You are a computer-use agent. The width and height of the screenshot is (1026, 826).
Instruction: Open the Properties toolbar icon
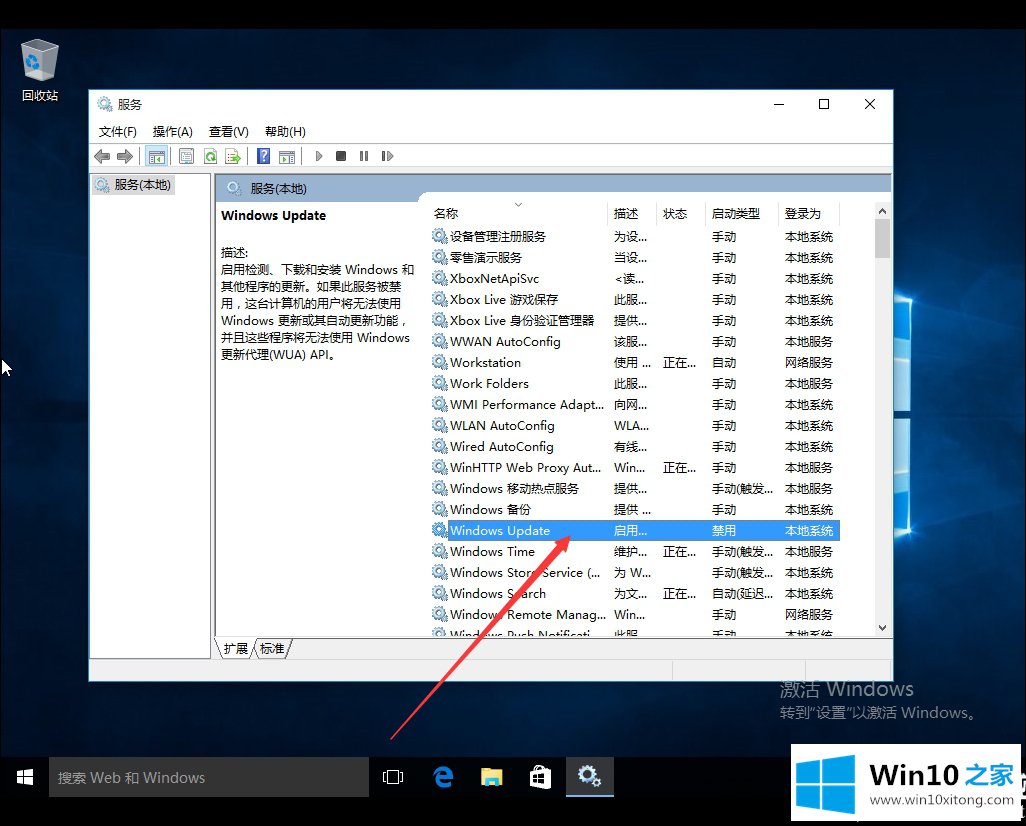186,156
